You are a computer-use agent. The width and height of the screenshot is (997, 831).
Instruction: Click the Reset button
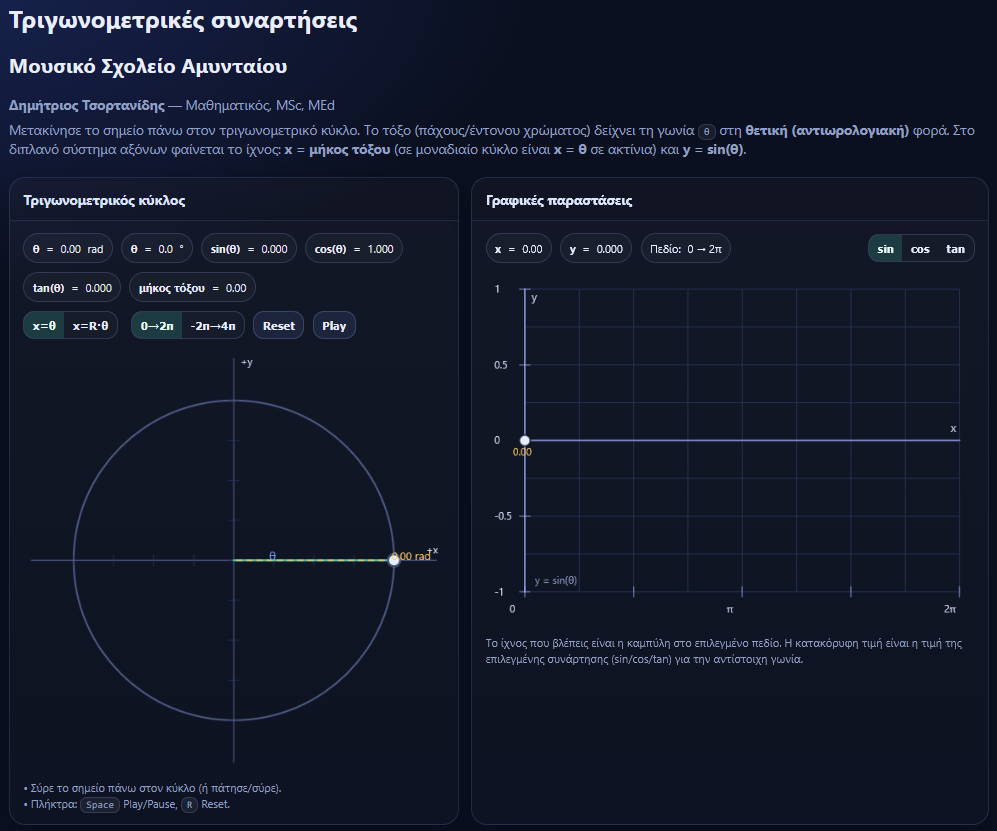(278, 326)
